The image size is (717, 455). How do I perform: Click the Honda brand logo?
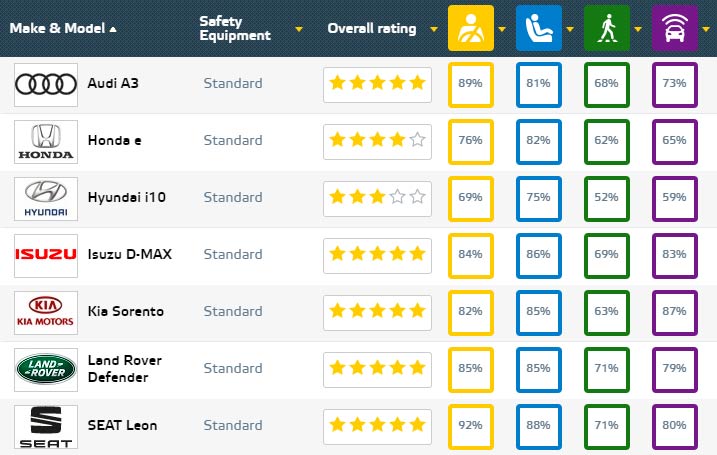click(46, 141)
